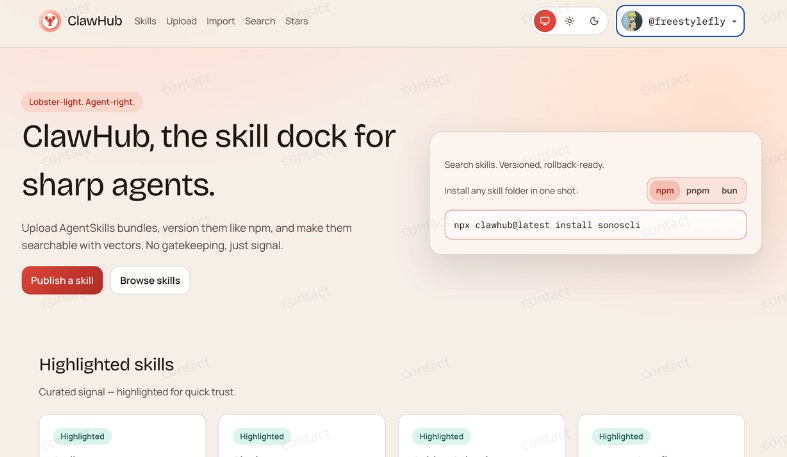Select bun as package manager
This screenshot has height=457, width=787.
point(729,190)
